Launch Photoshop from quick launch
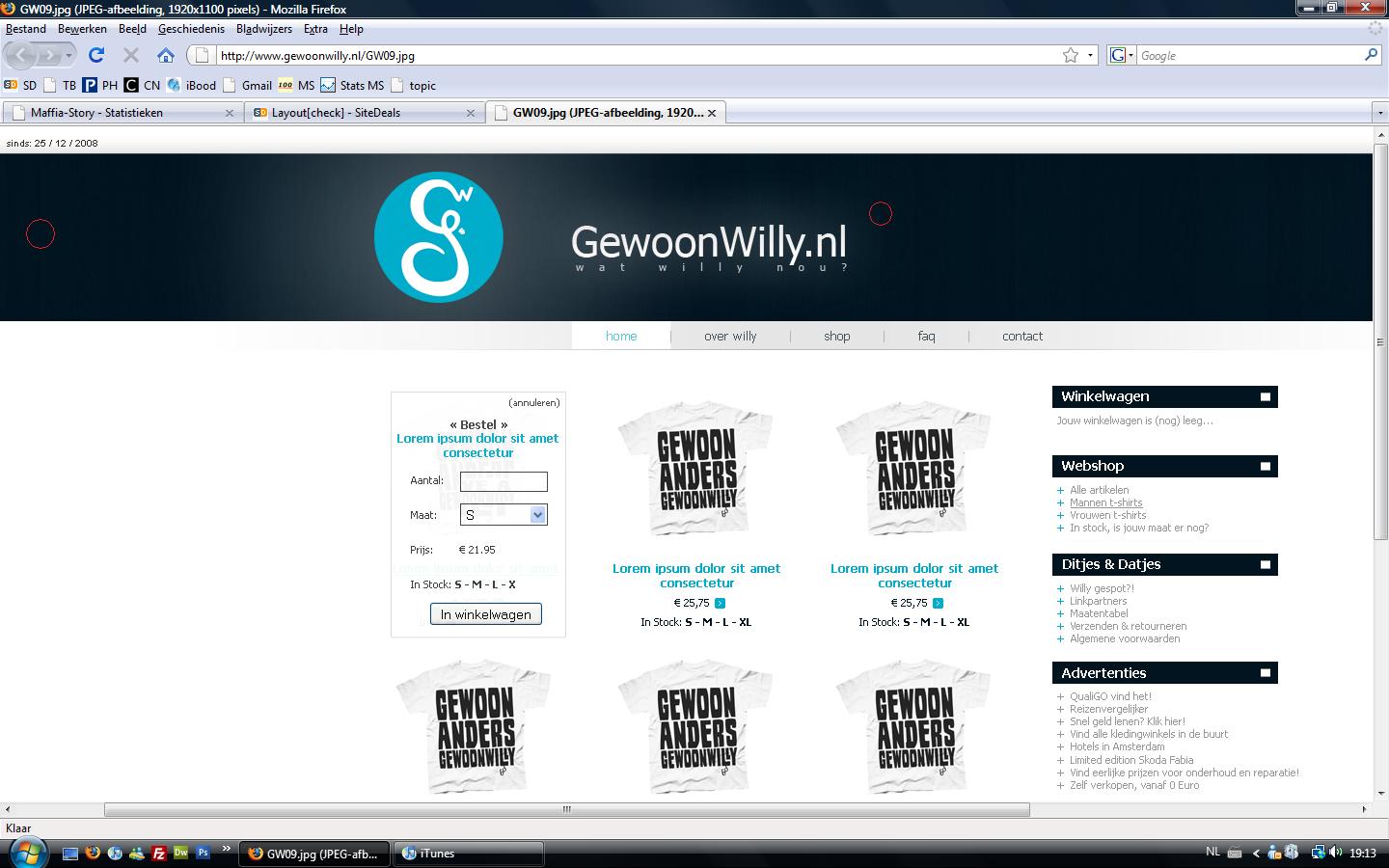The height and width of the screenshot is (868, 1389). tap(204, 853)
